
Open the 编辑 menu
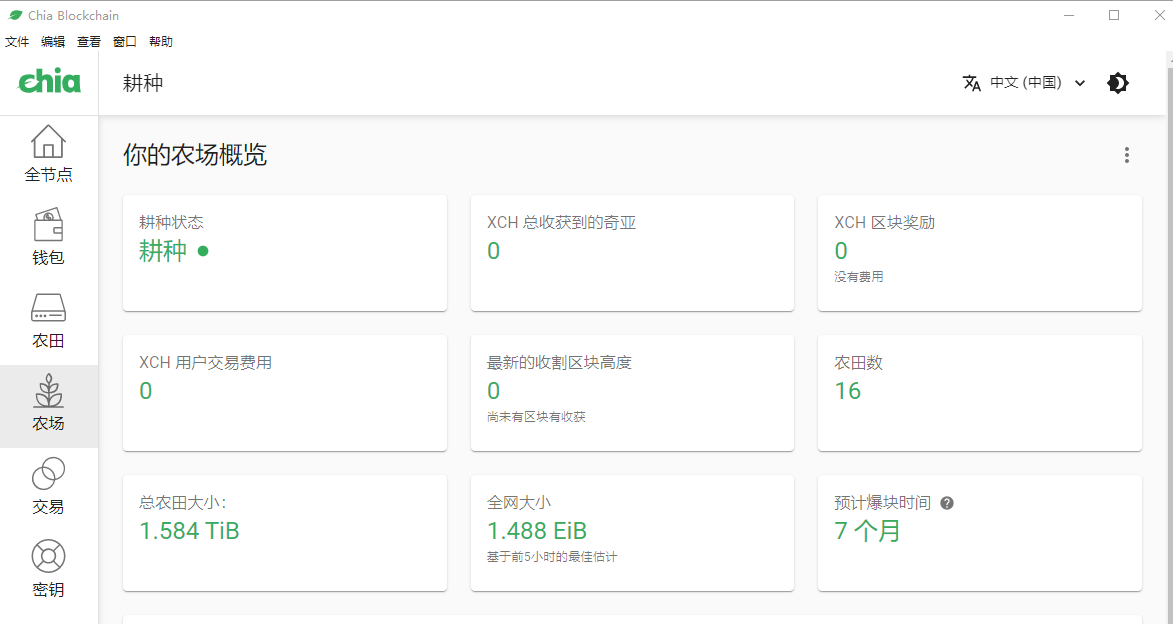pyautogui.click(x=53, y=42)
